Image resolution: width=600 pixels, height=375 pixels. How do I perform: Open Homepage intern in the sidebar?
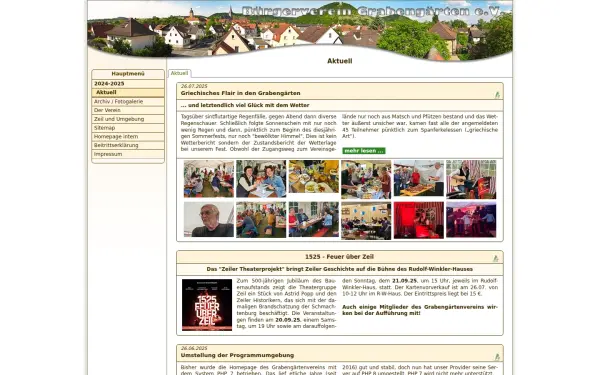128,137
